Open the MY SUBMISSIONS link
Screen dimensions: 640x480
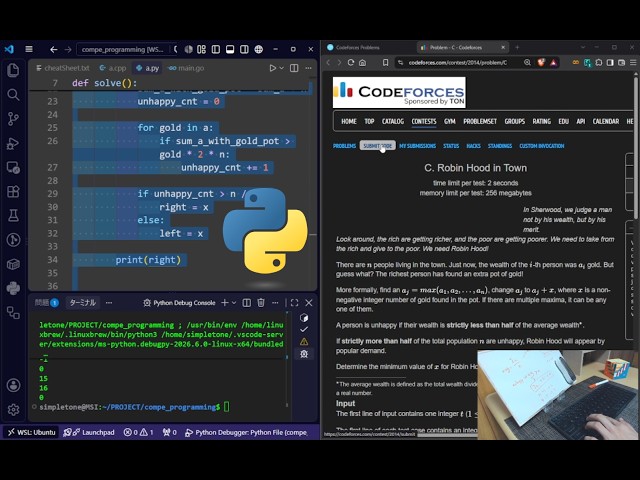[418, 146]
